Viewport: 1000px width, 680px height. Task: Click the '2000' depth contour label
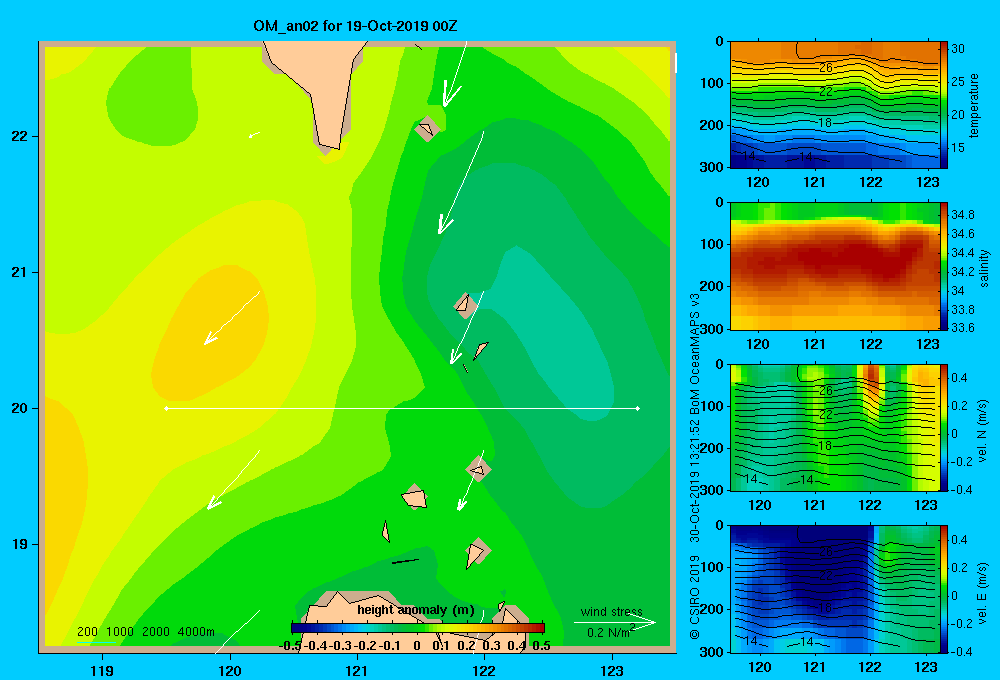coord(156,632)
